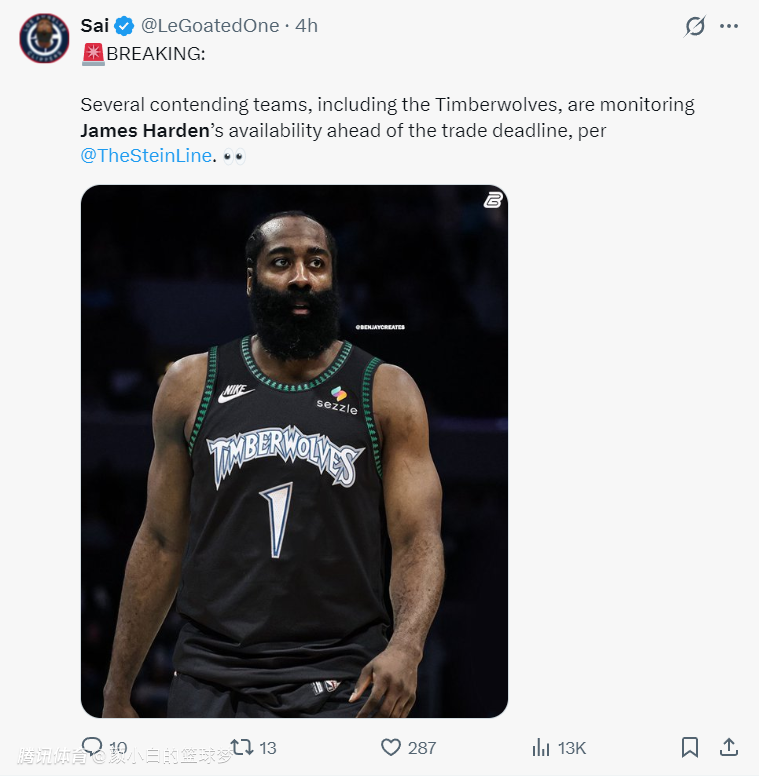Open the 4h timestamp permalink
This screenshot has height=780, width=759.
pos(306,26)
